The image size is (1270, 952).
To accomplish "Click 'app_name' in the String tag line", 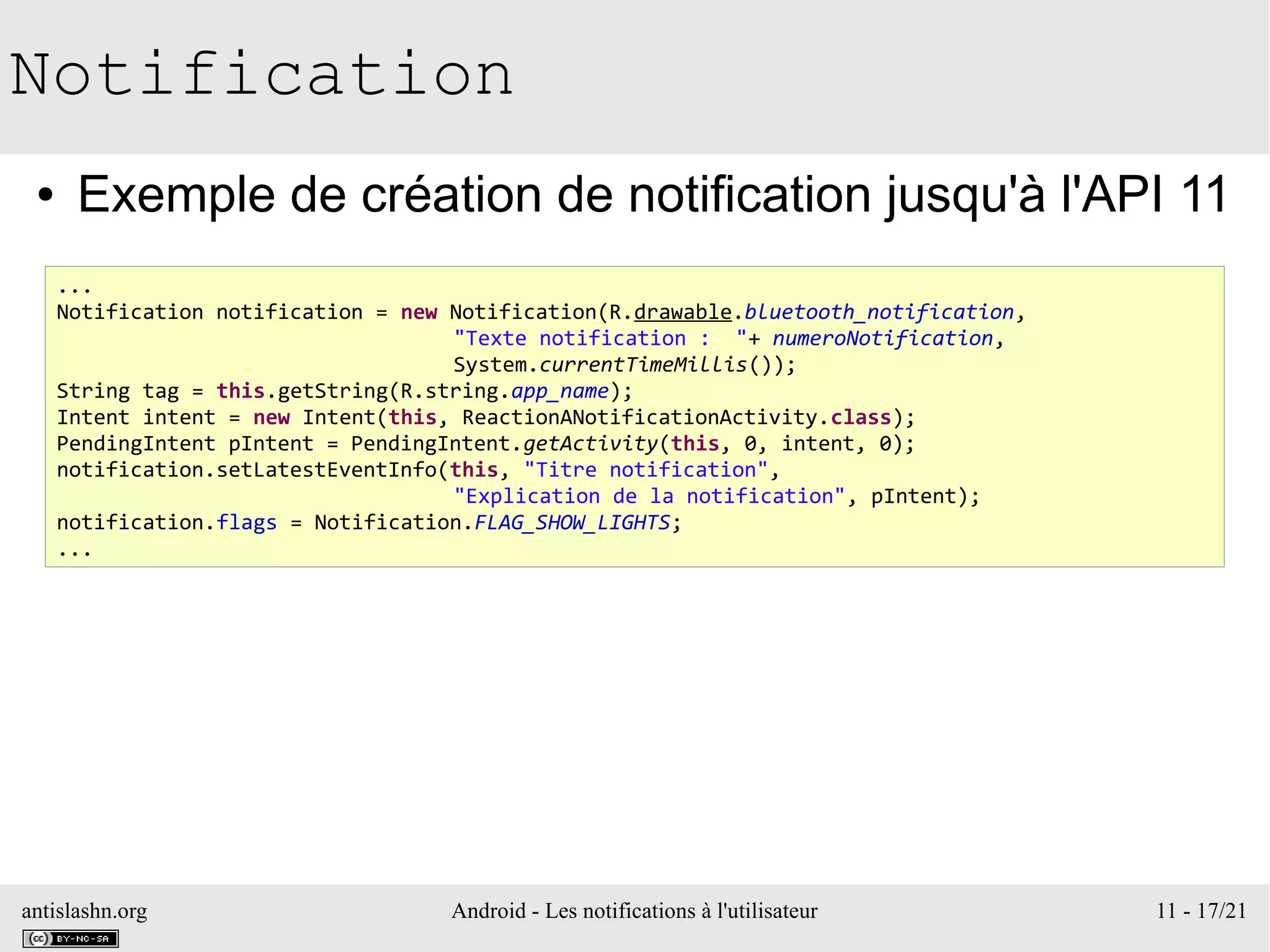I will (560, 391).
